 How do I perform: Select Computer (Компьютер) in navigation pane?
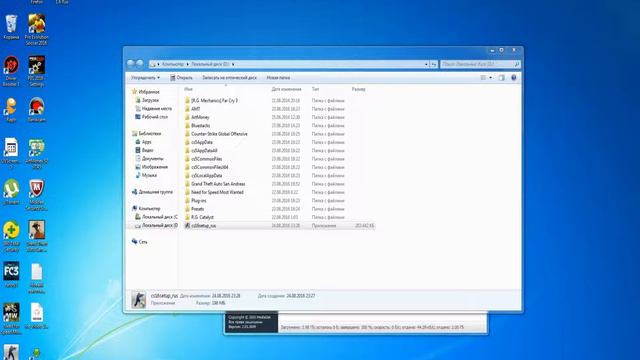pyautogui.click(x=149, y=209)
